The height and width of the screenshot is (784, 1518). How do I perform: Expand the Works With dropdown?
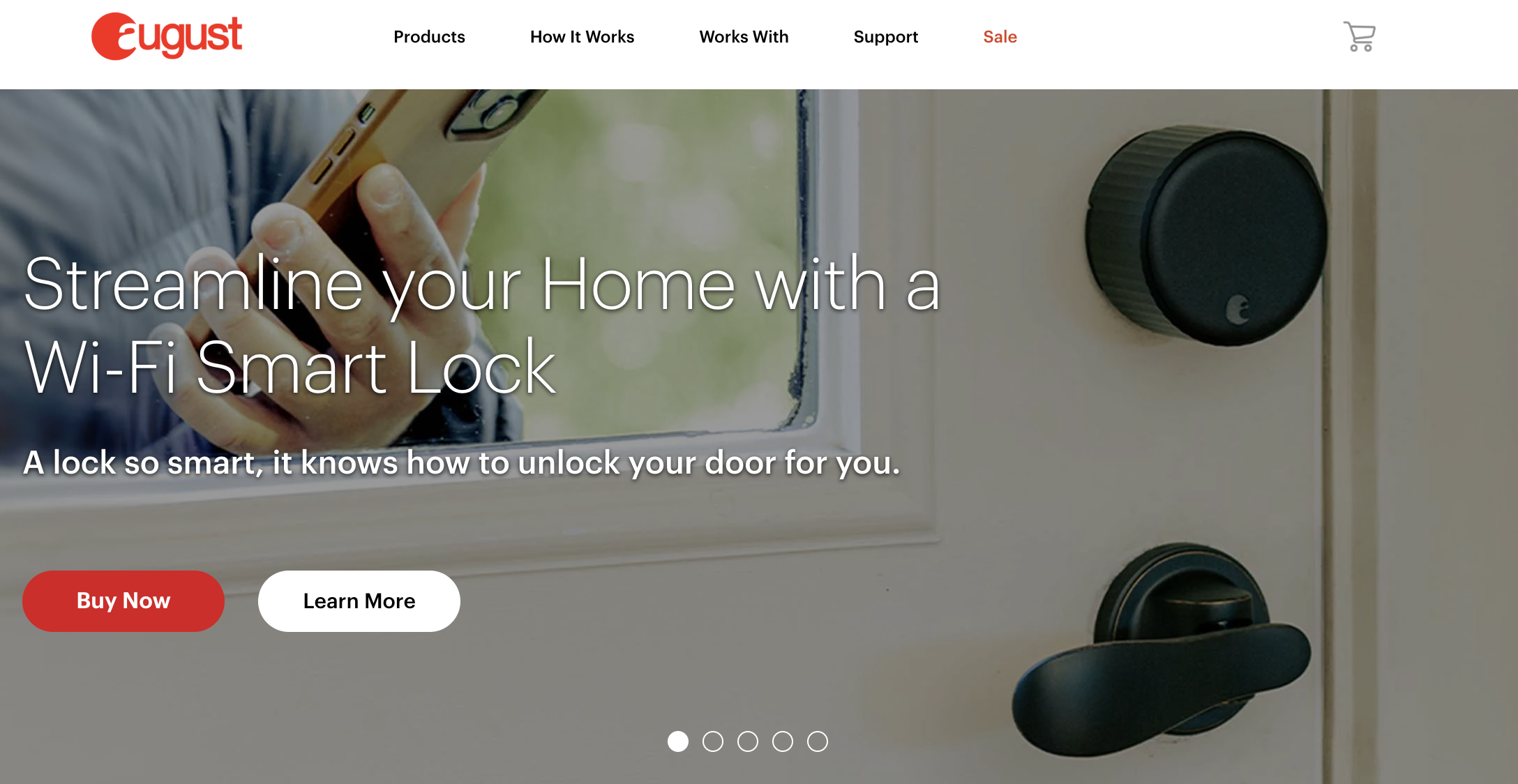pyautogui.click(x=744, y=37)
